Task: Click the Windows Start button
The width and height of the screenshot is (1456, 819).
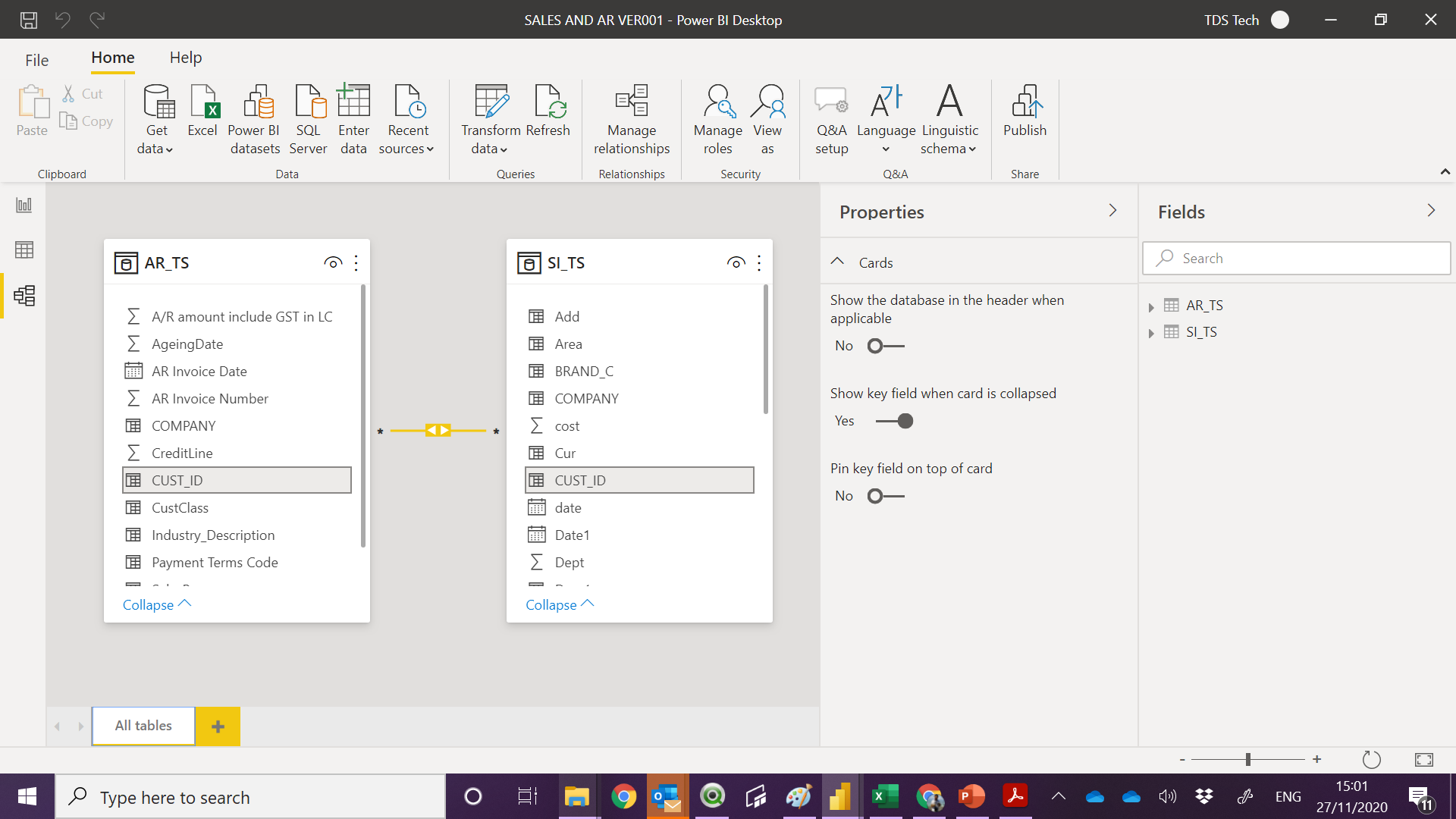Action: coord(27,796)
